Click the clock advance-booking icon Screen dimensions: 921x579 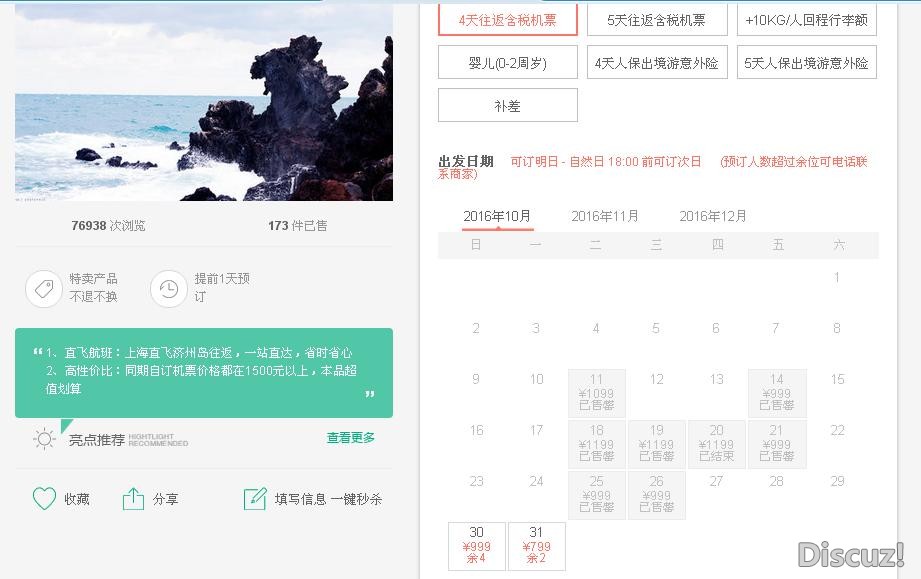[169, 288]
